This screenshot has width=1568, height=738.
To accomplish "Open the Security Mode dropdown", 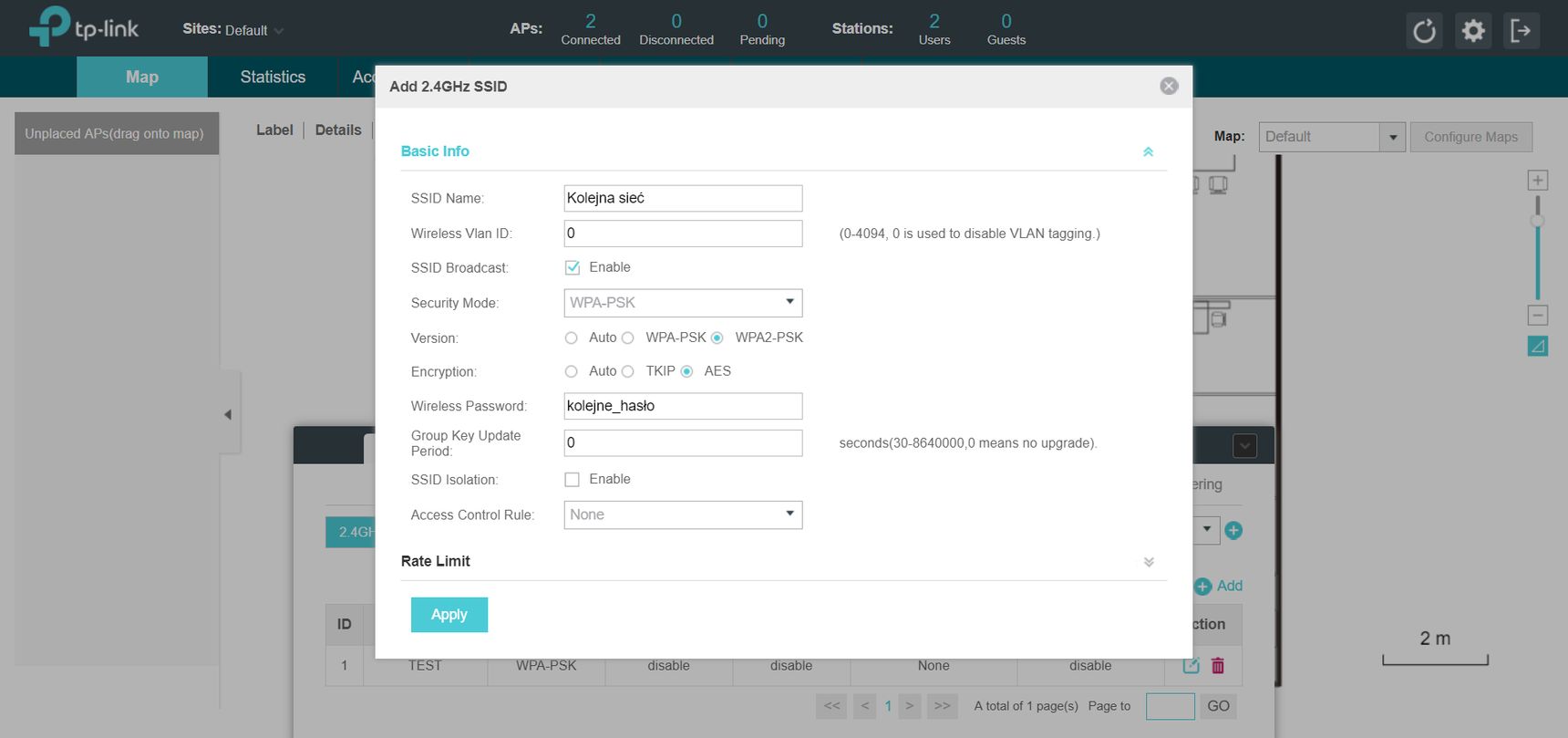I will coord(683,303).
